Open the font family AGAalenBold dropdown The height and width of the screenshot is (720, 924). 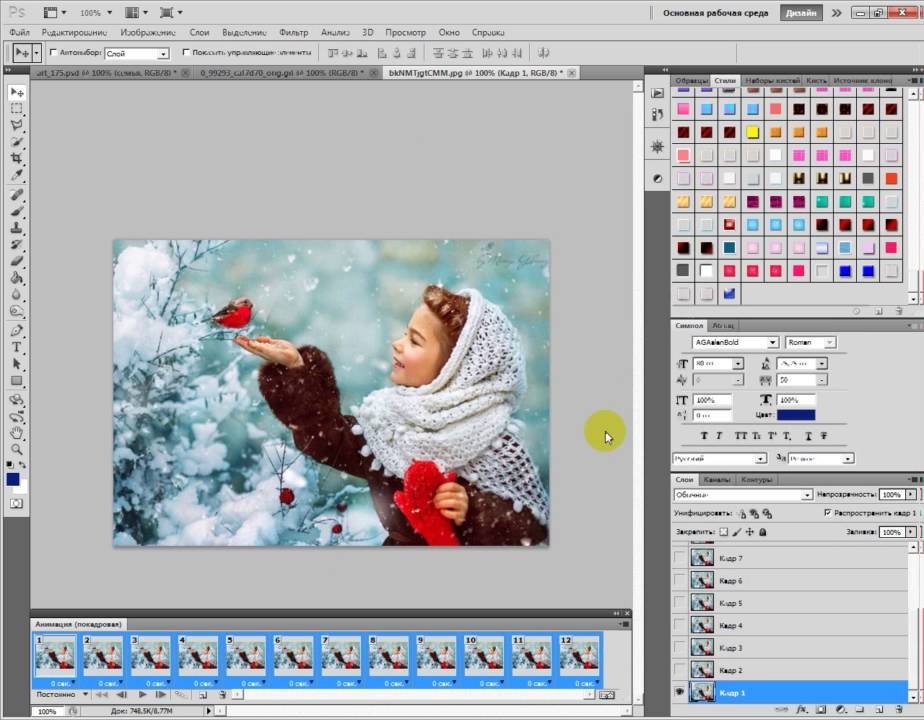tap(735, 342)
